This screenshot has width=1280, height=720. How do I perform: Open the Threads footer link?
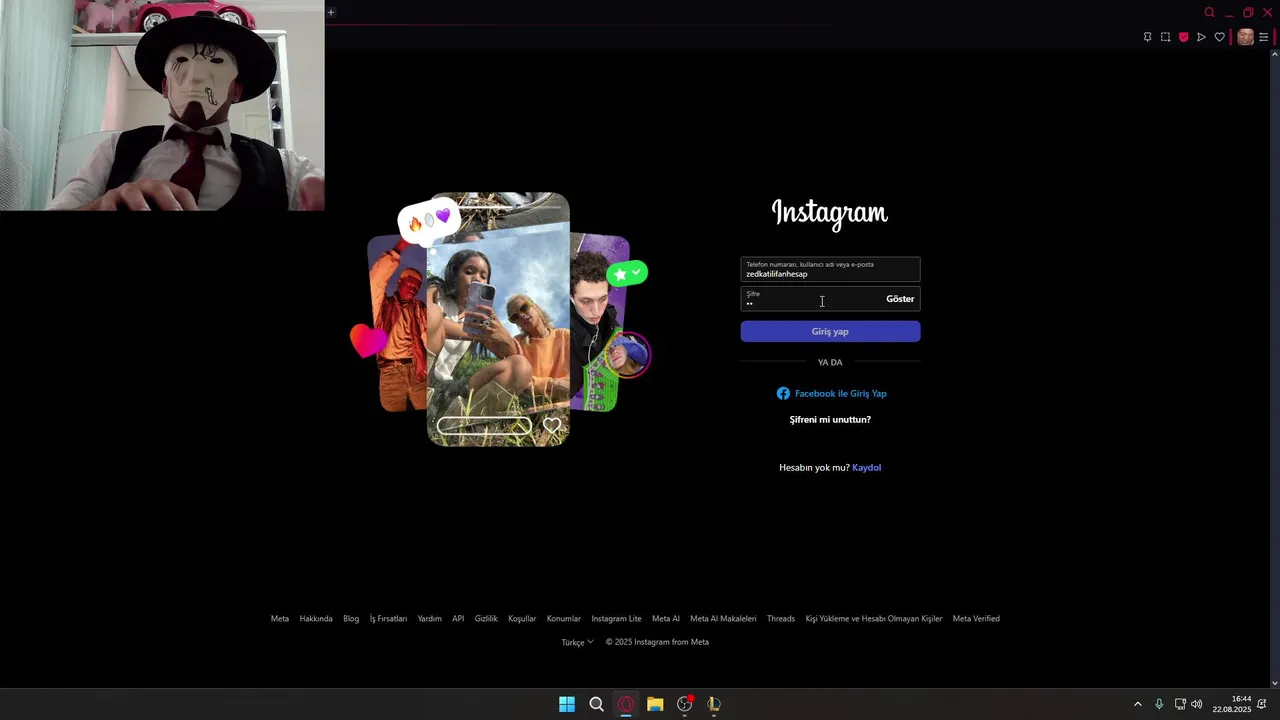coord(781,618)
